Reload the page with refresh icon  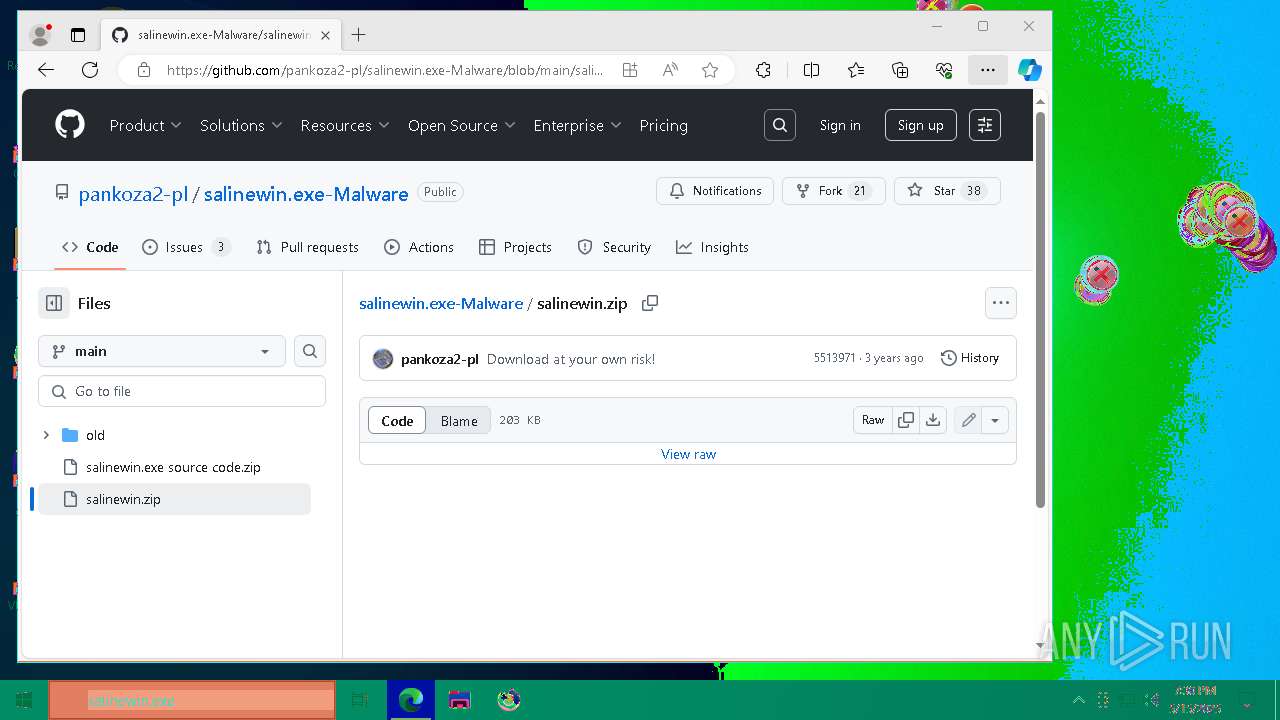(x=90, y=70)
